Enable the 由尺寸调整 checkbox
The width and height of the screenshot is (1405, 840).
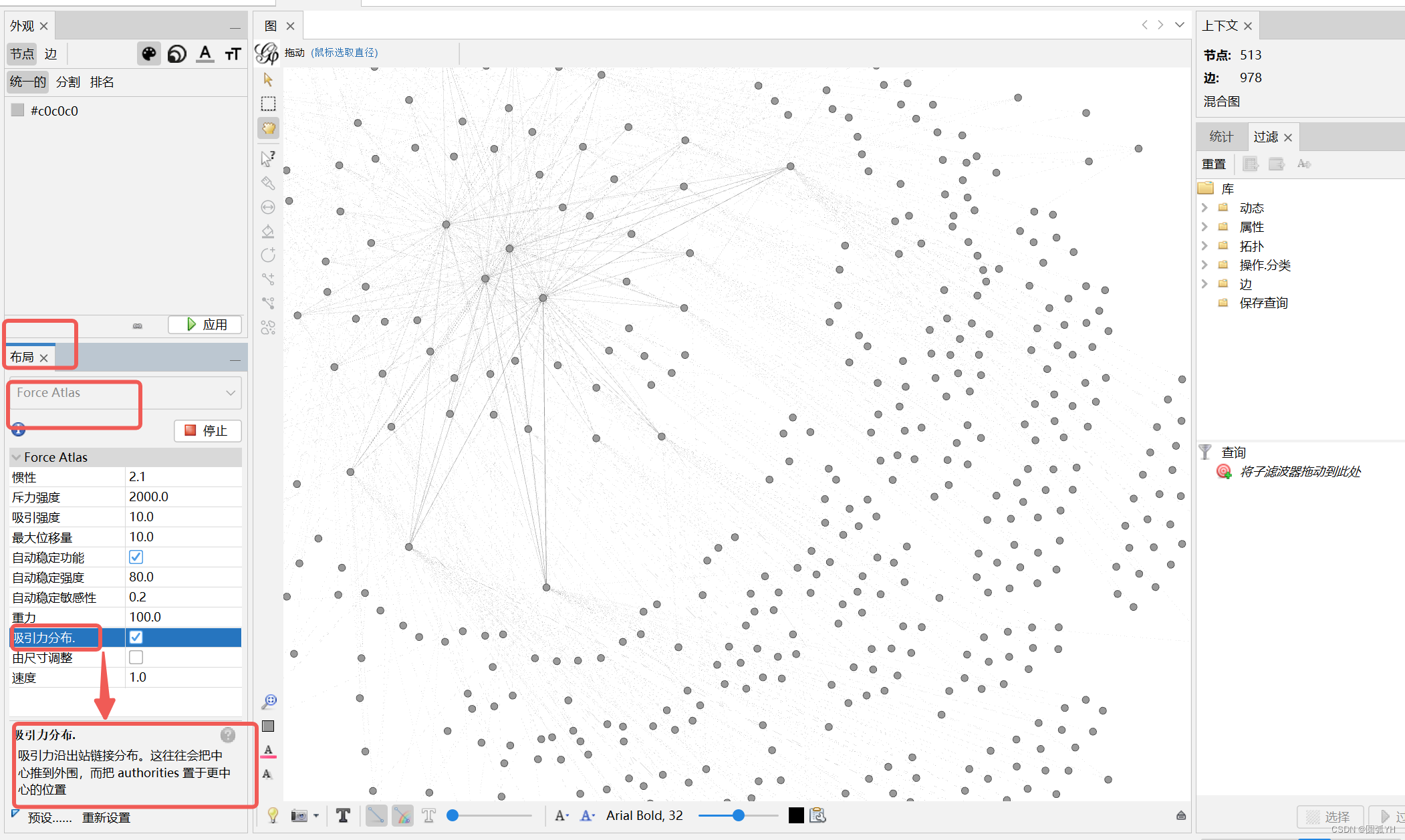coord(136,657)
